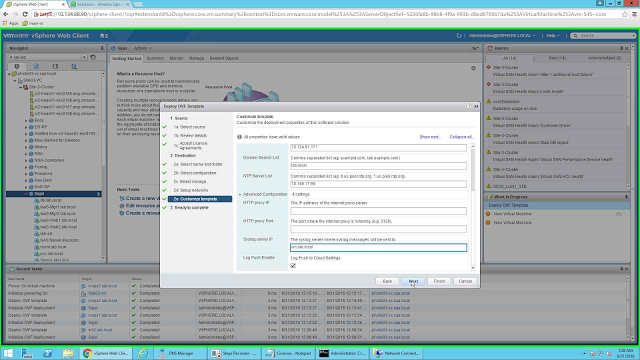Viewport: 640px width, 360px height.
Task: Click the vSphere search box
Action: pyautogui.click(x=604, y=36)
